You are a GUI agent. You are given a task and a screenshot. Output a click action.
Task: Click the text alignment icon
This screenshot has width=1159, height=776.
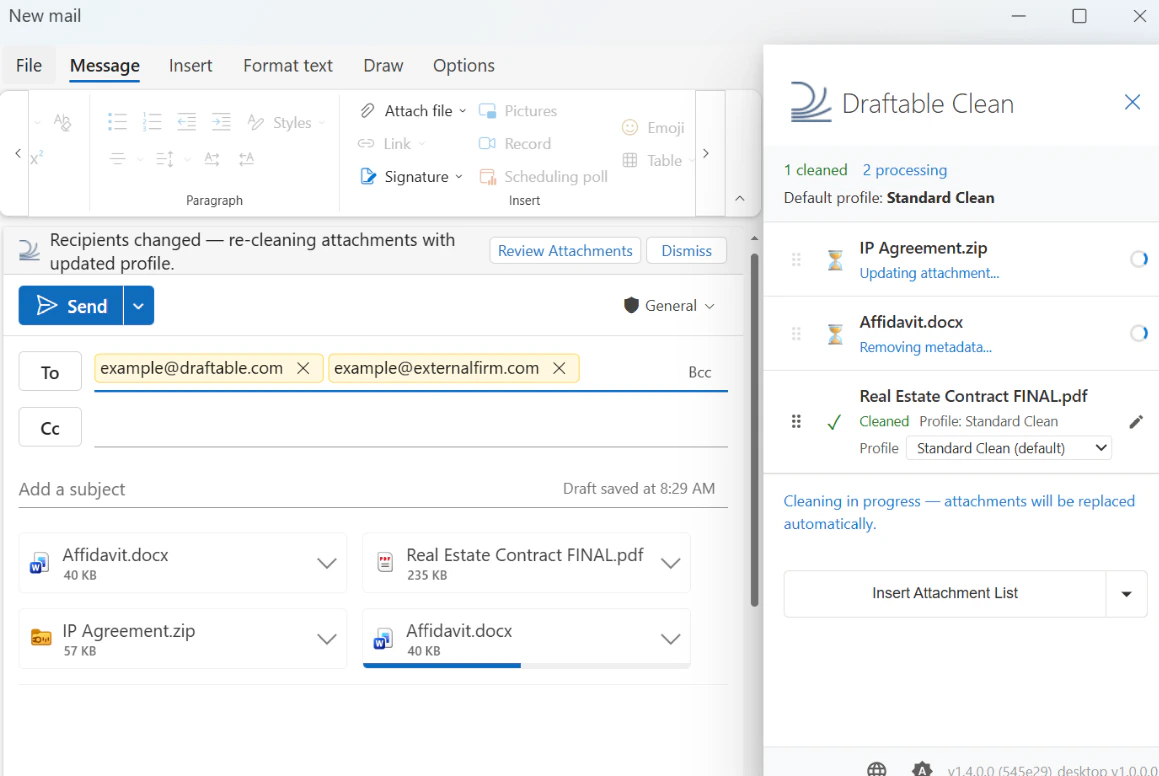118,158
